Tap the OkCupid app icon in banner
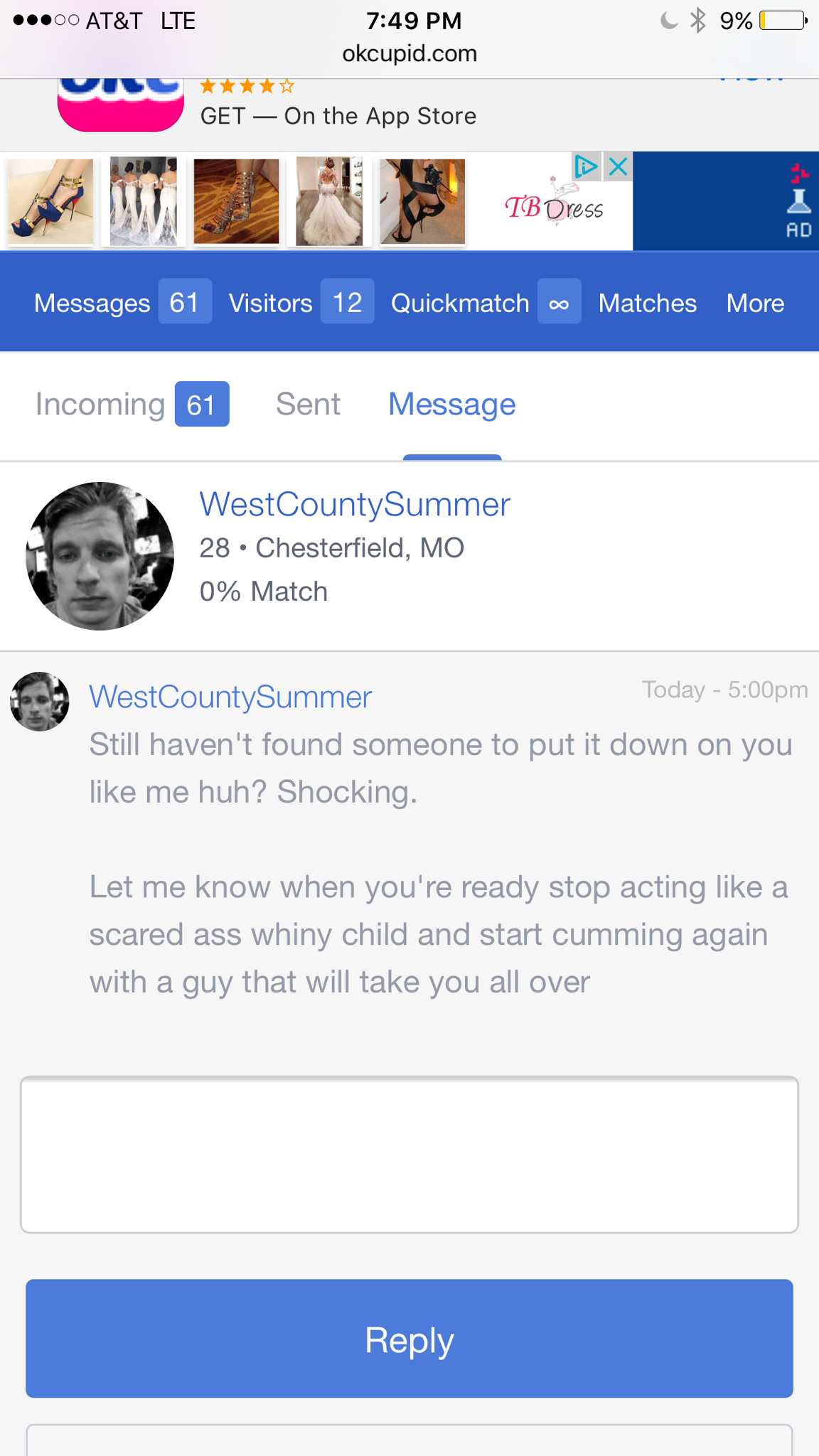 click(x=120, y=105)
